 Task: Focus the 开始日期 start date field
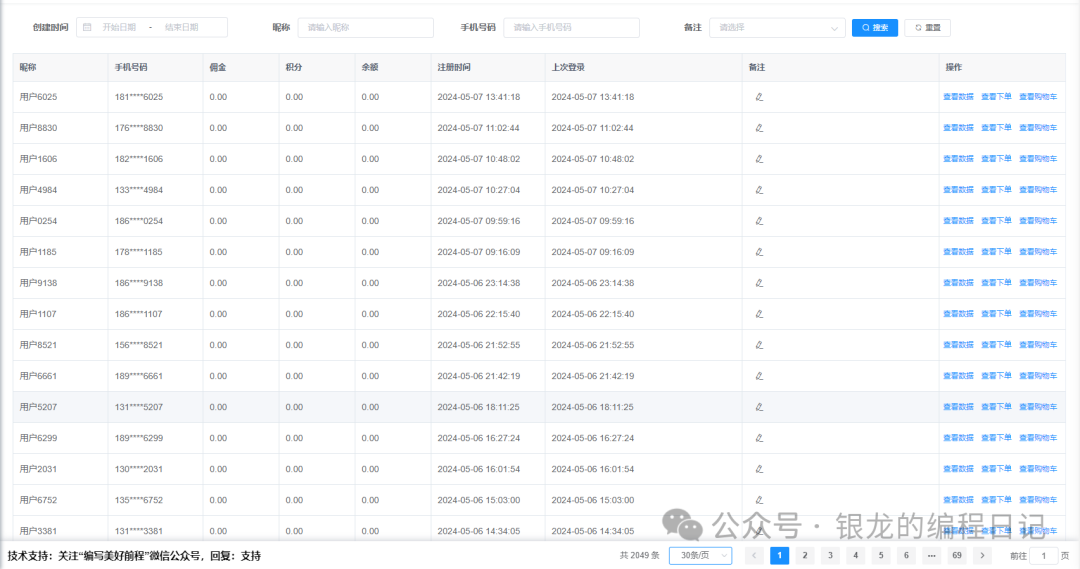click(x=119, y=28)
